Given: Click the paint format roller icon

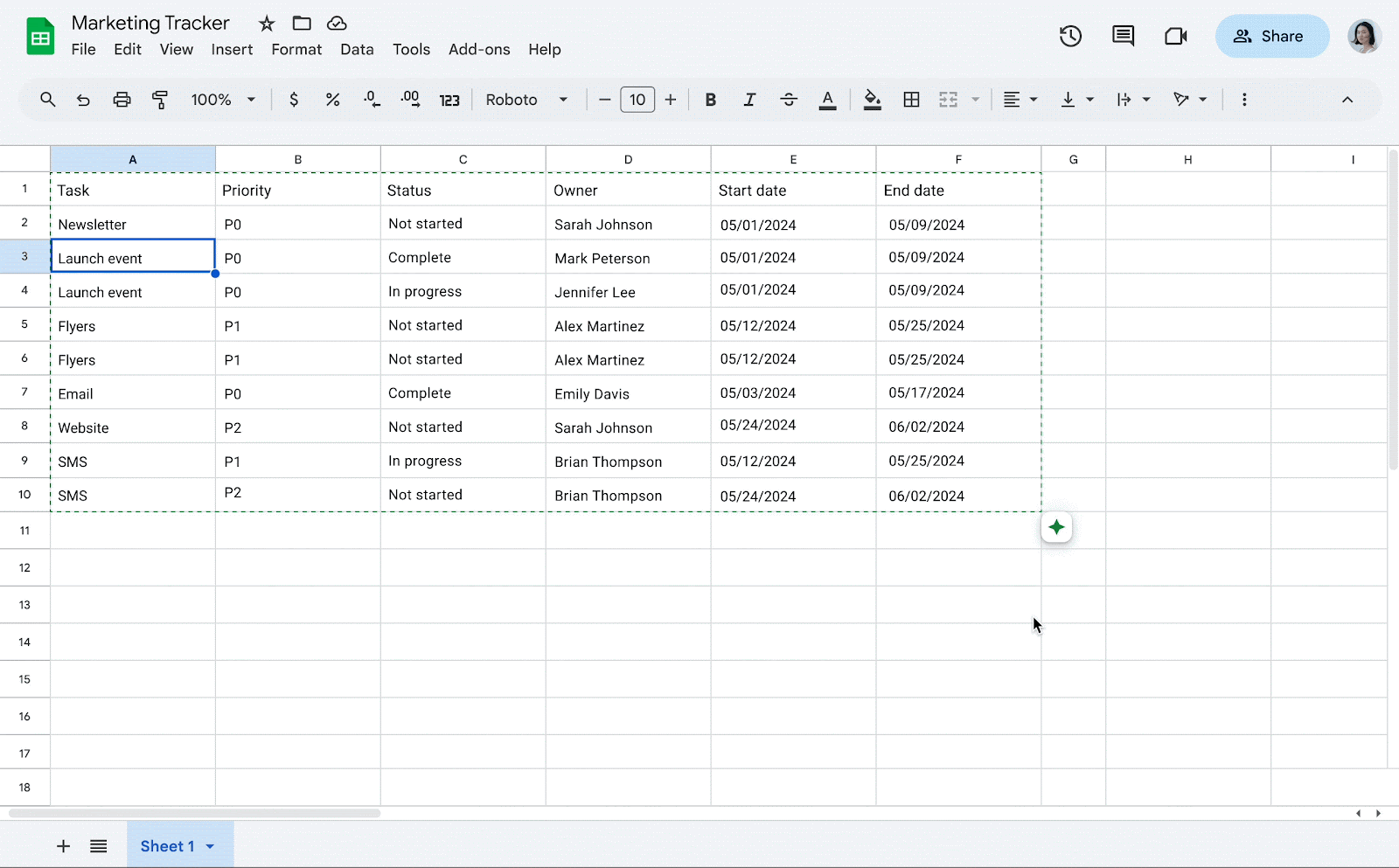Looking at the screenshot, I should 160,100.
